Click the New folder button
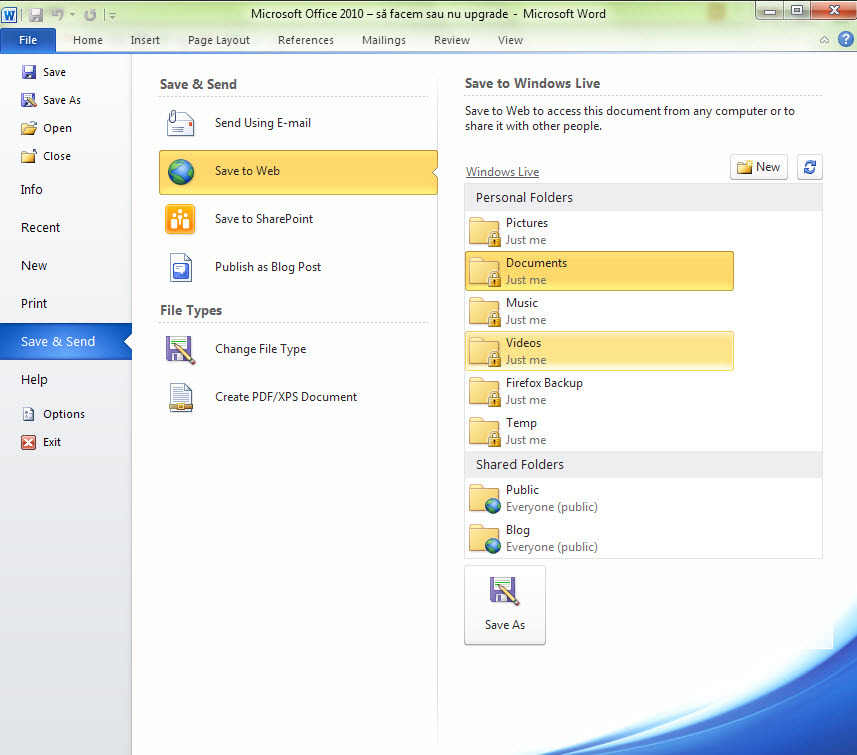This screenshot has width=857, height=755. pyautogui.click(x=759, y=167)
